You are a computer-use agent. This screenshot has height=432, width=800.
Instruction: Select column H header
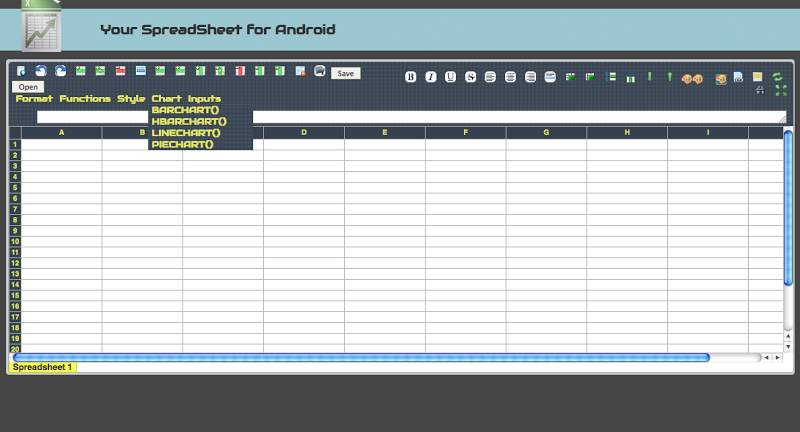tap(627, 133)
